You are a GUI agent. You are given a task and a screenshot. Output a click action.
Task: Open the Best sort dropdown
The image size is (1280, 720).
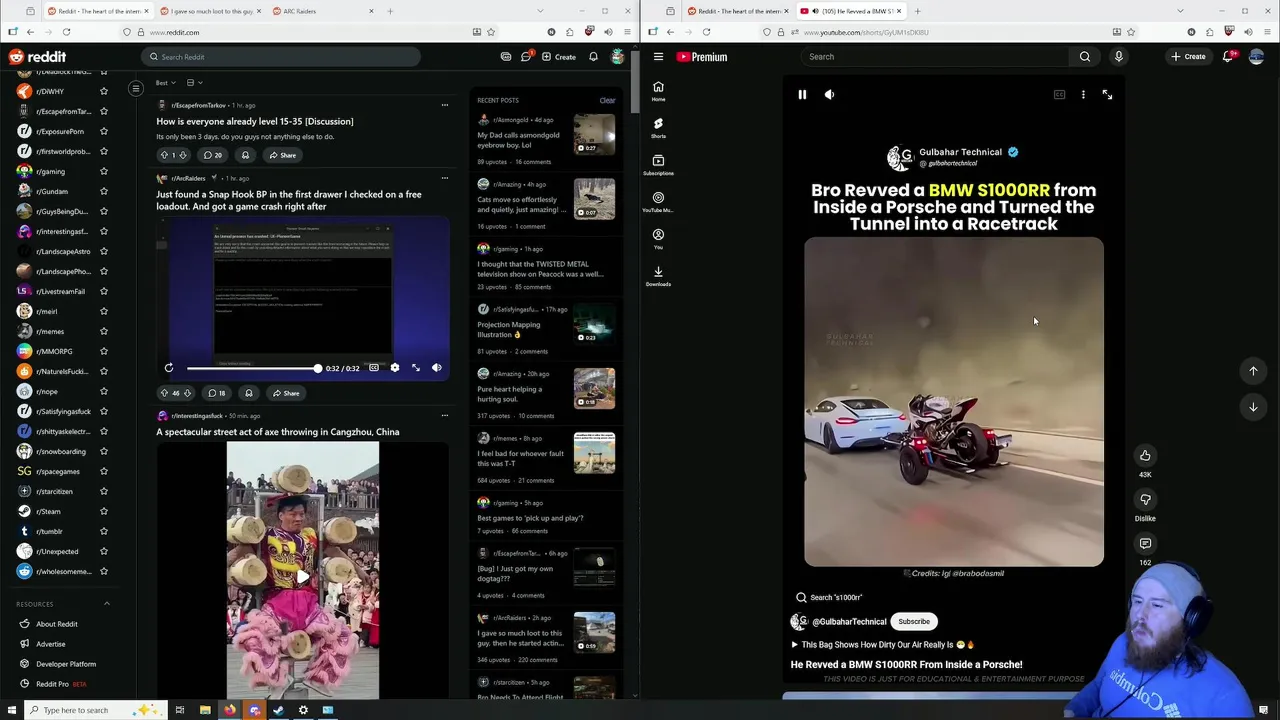166,83
